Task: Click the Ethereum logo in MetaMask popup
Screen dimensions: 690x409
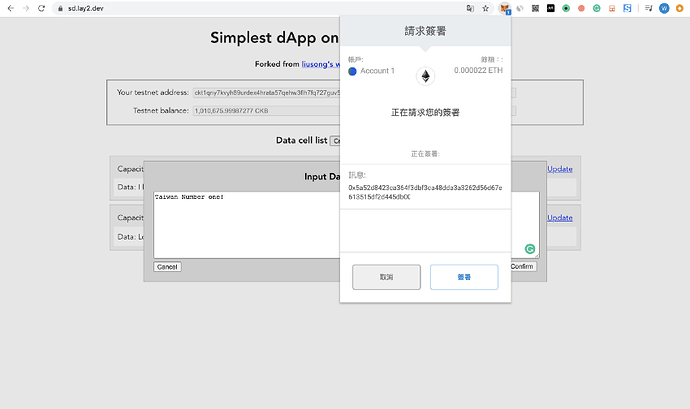Action: pos(426,76)
